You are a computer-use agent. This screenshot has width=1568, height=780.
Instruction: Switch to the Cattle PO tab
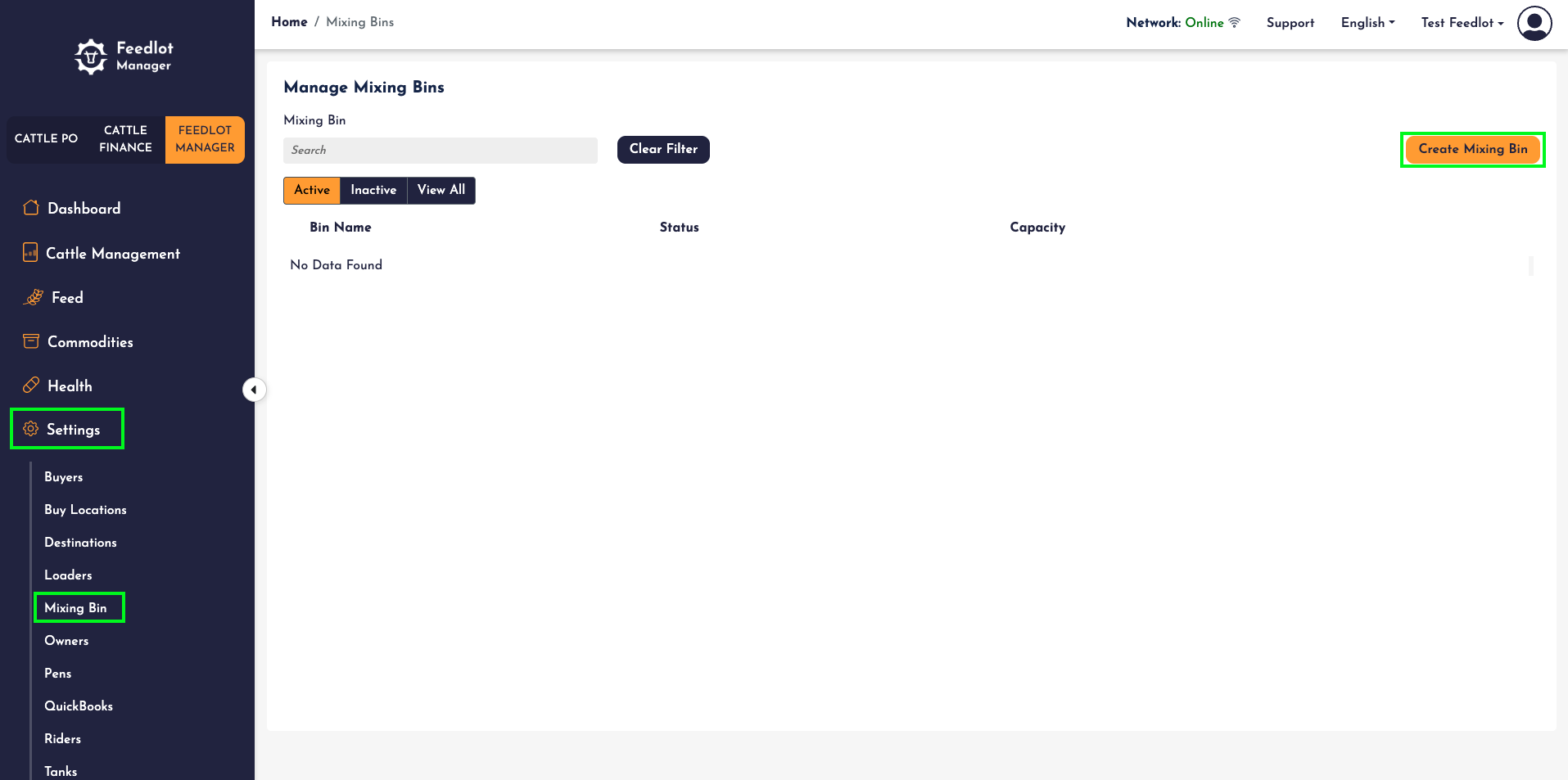pos(47,138)
